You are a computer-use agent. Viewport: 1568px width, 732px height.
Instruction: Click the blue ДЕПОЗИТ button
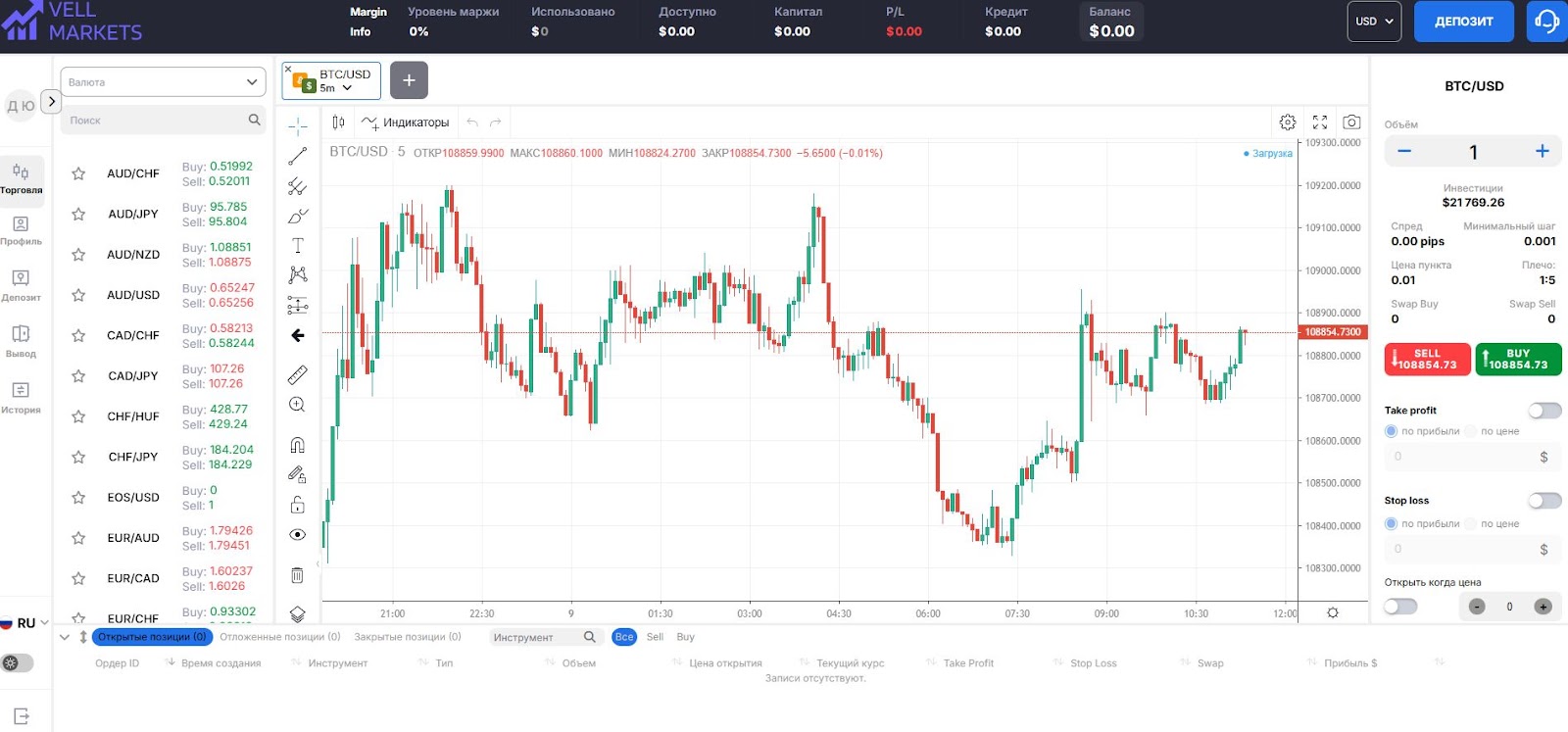[1464, 21]
